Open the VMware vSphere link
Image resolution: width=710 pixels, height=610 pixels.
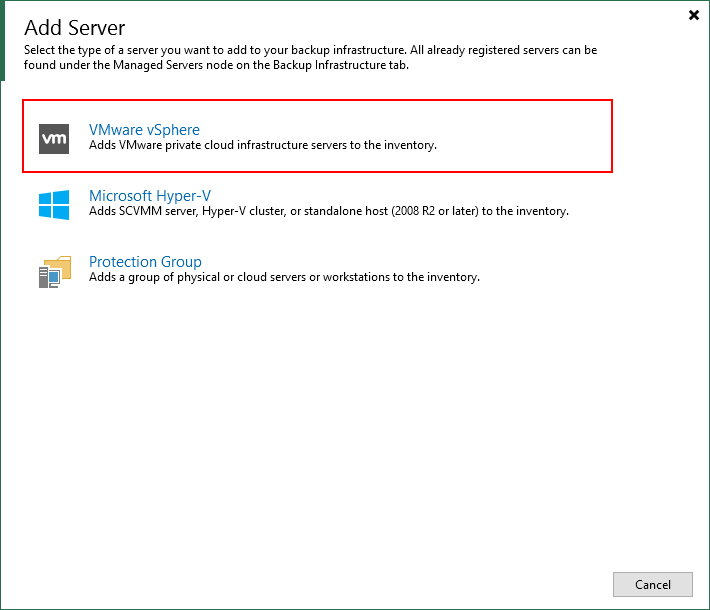(x=144, y=130)
